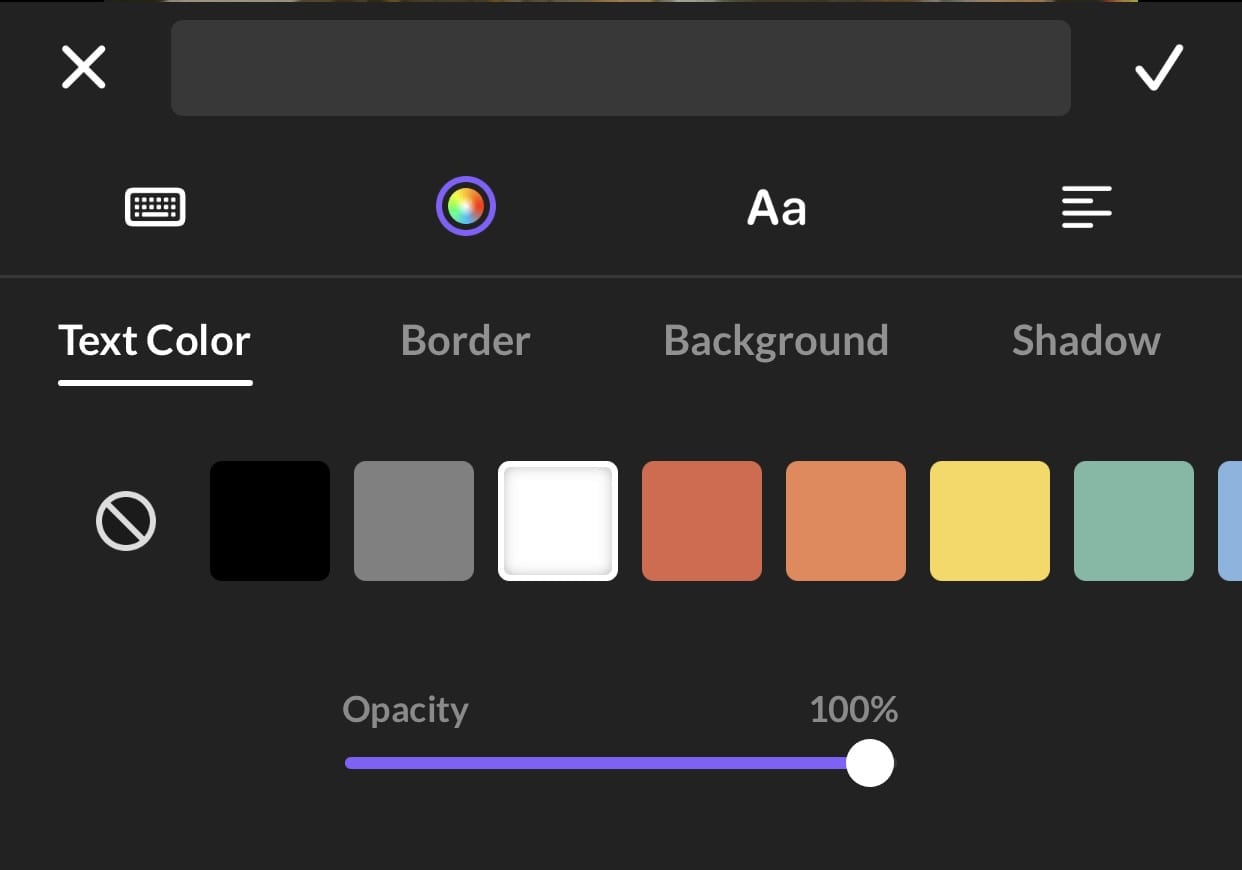This screenshot has width=1242, height=870.
Task: Select the yellow color swatch
Action: pos(990,521)
